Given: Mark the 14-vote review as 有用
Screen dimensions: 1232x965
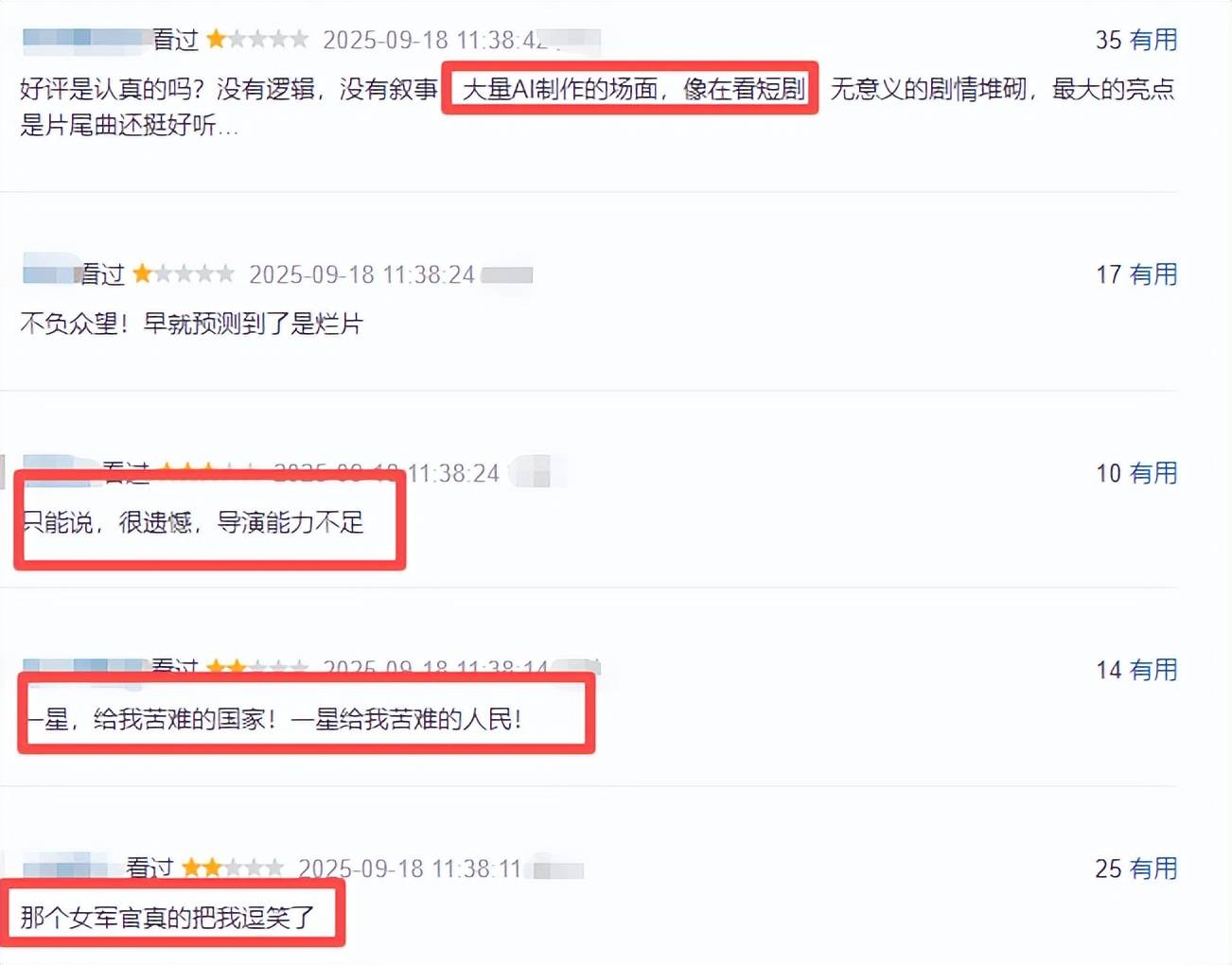Looking at the screenshot, I should (1153, 670).
